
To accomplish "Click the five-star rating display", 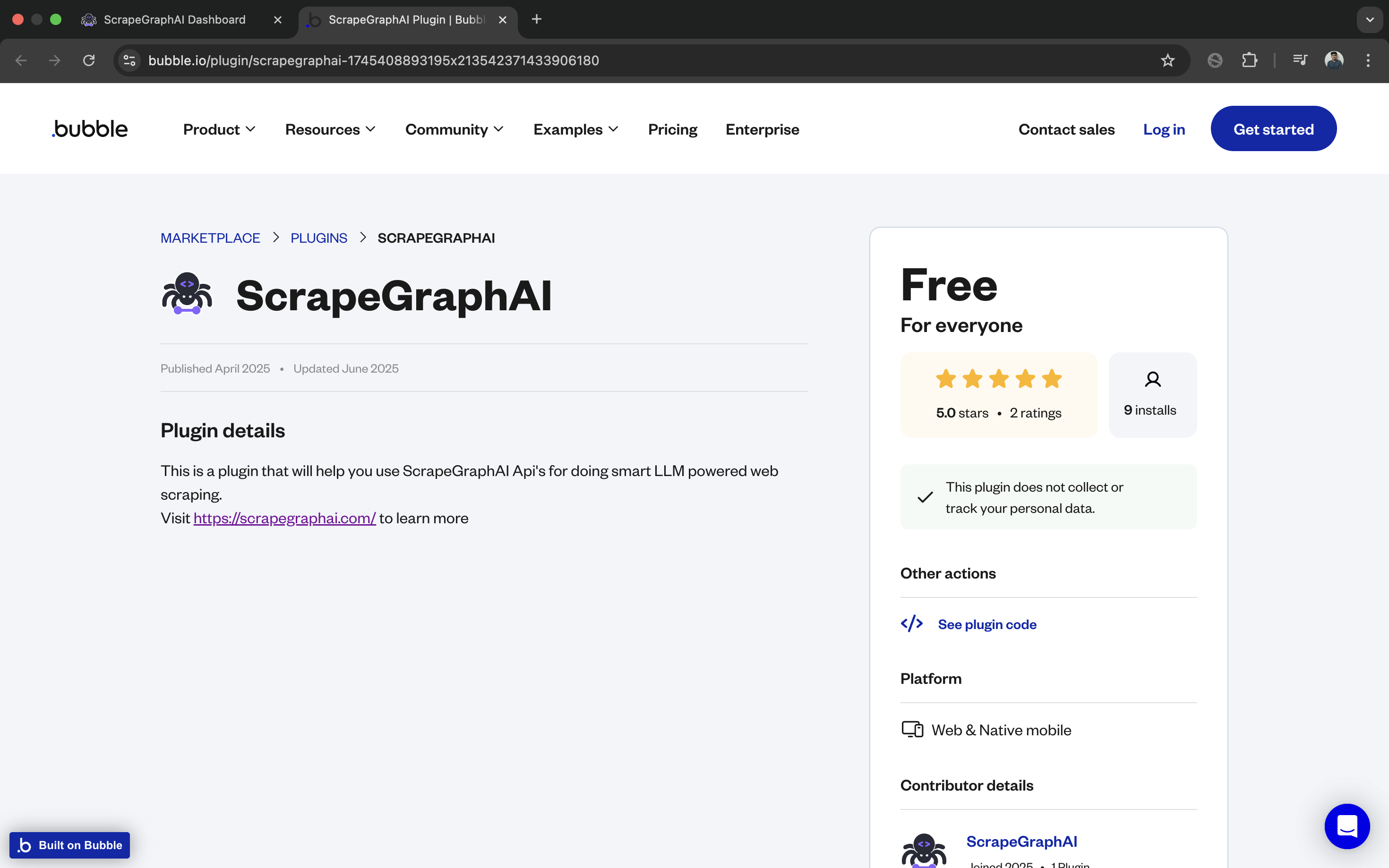I will click(x=999, y=379).
